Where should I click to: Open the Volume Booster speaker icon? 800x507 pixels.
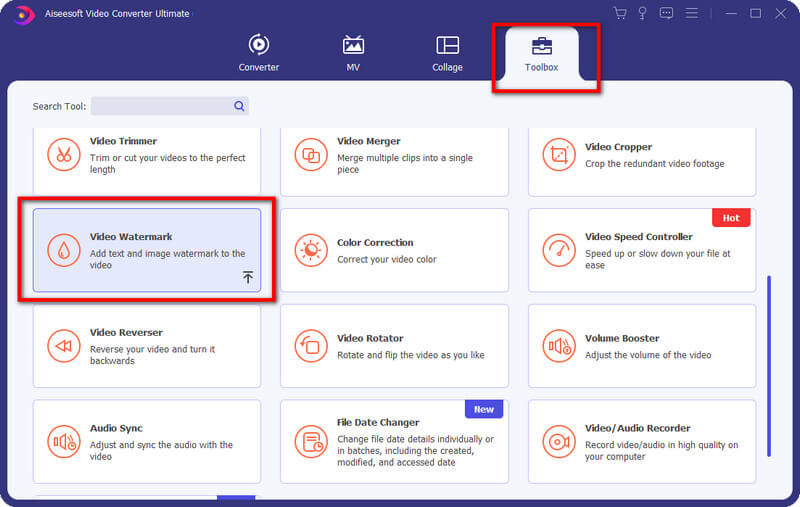tap(559, 346)
